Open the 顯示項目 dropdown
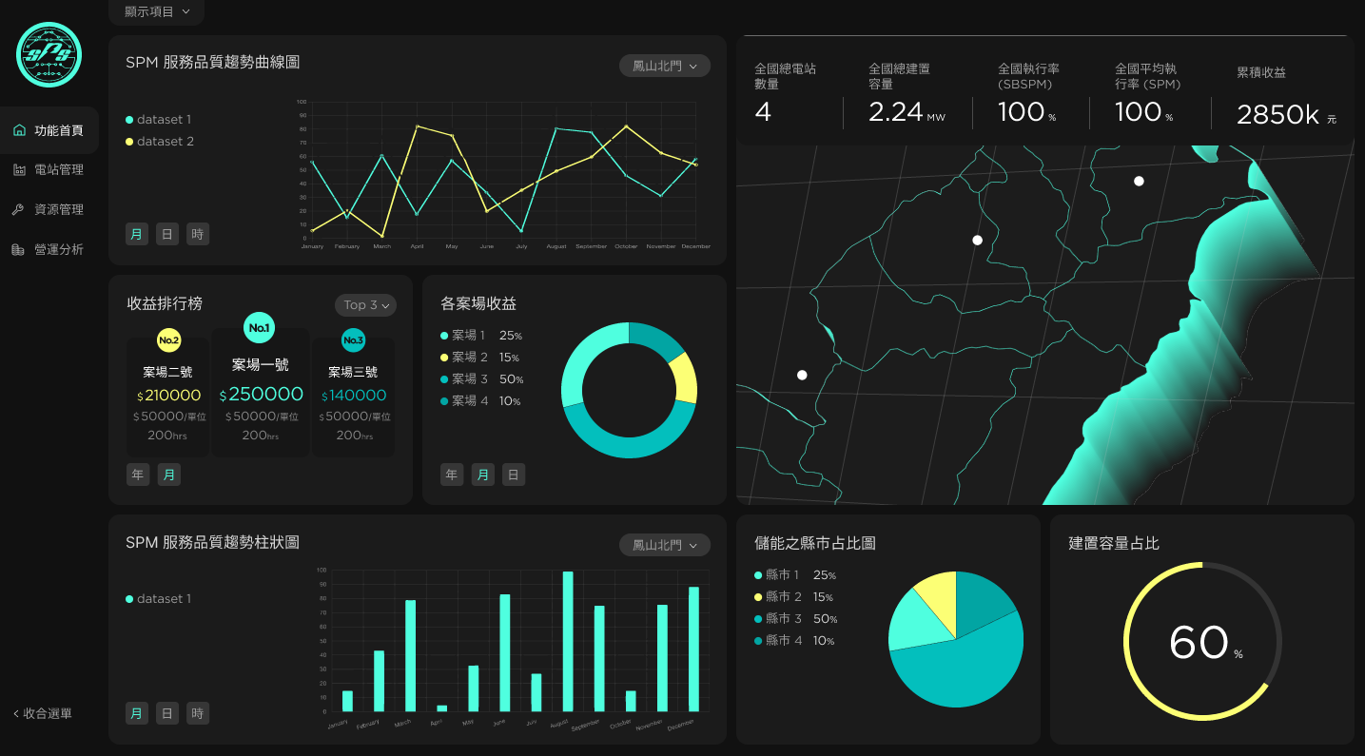This screenshot has height=756, width=1365. [157, 12]
